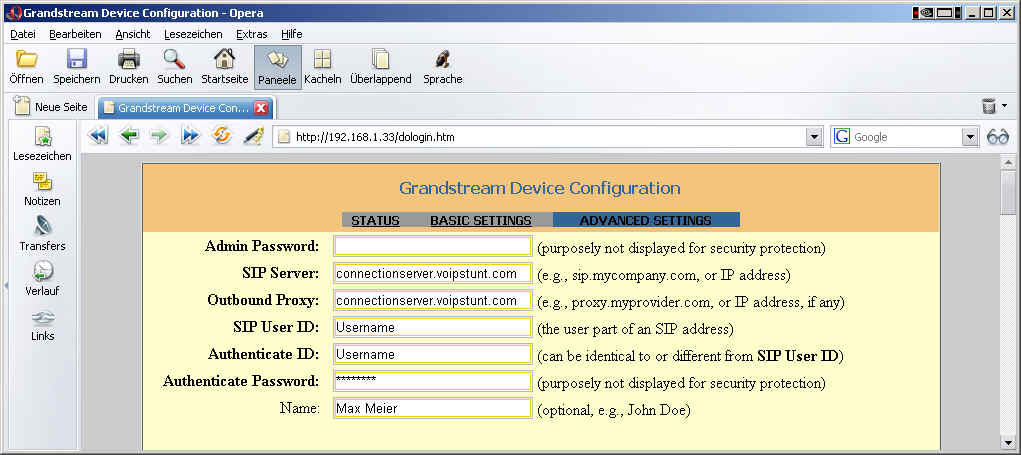Open the ADVANCED SETTINGS link
This screenshot has height=455, width=1021.
(x=645, y=221)
